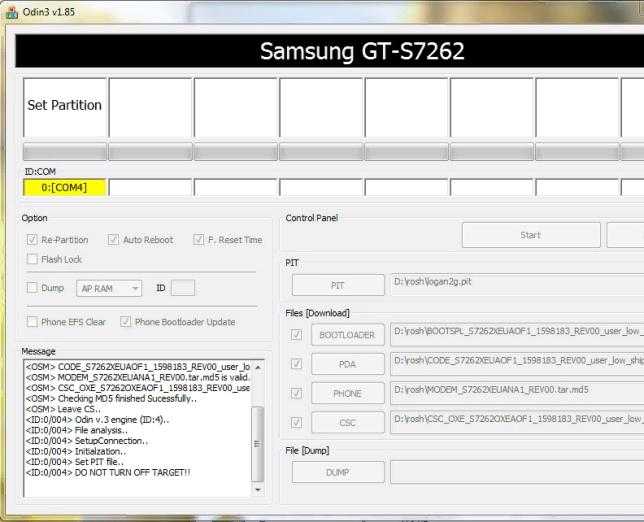644x522 pixels.
Task: Click the Start button
Action: coord(531,235)
